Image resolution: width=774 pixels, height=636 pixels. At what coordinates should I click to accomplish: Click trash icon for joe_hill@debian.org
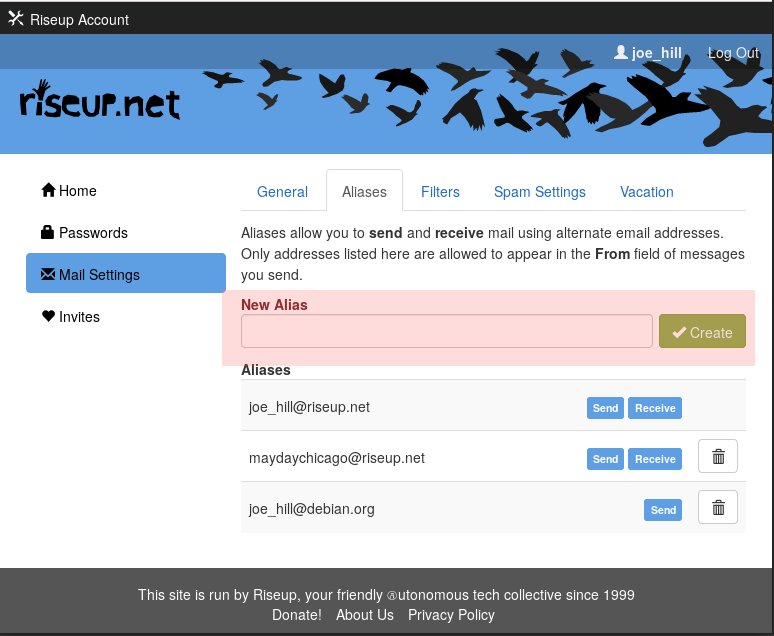coord(717,508)
